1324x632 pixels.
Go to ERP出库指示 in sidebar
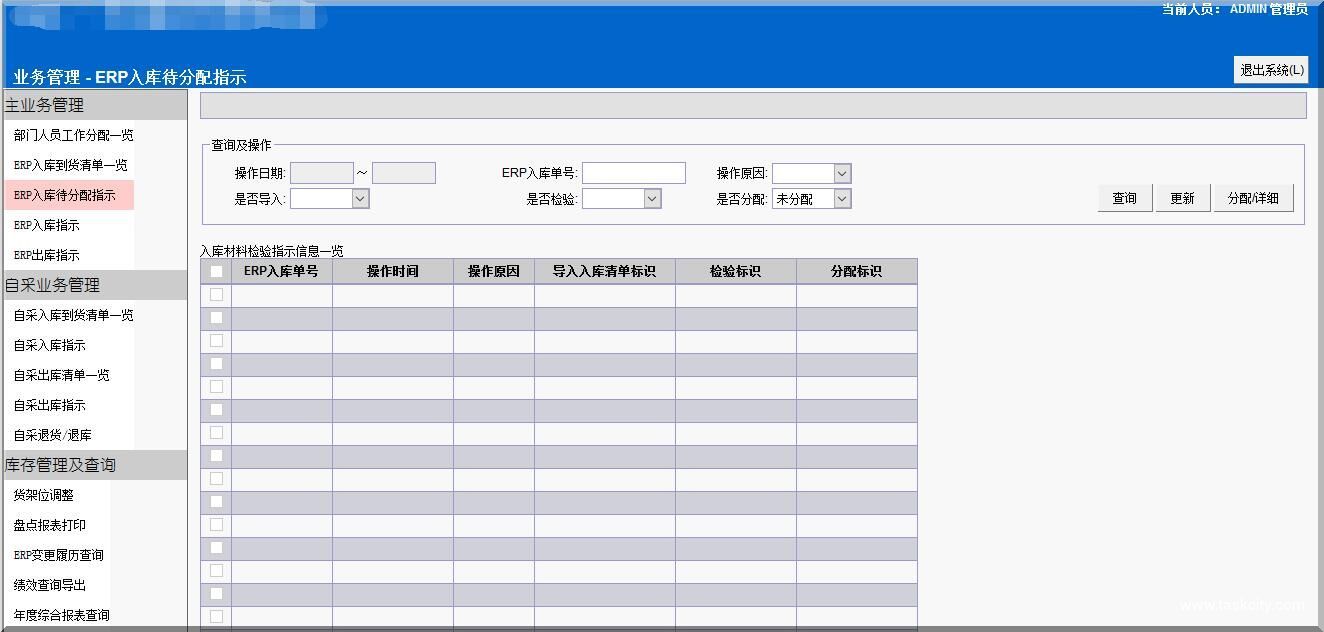click(46, 255)
